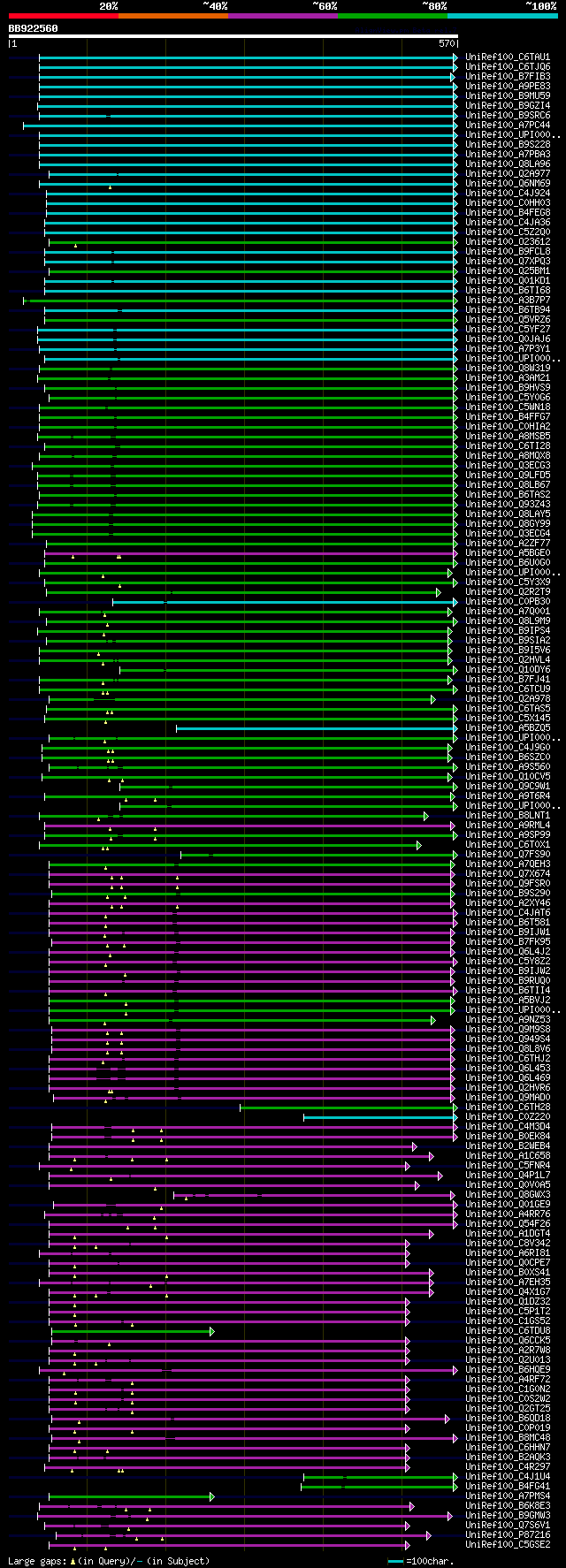Viewport: 566px width, 1568px height.
Task: Click the label UniRef100_B6HQE9
Action: (x=508, y=1370)
